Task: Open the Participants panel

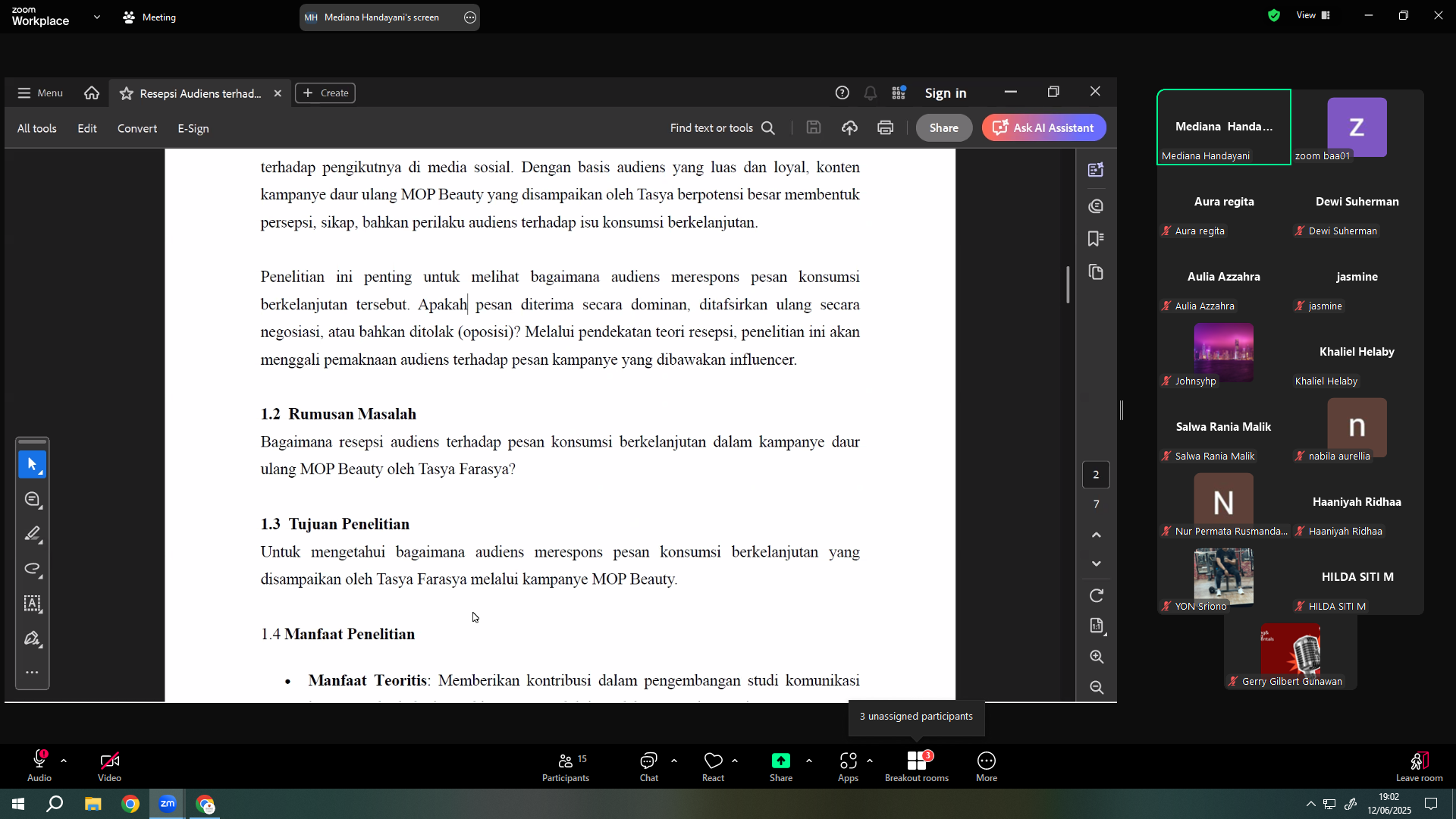Action: point(566,767)
